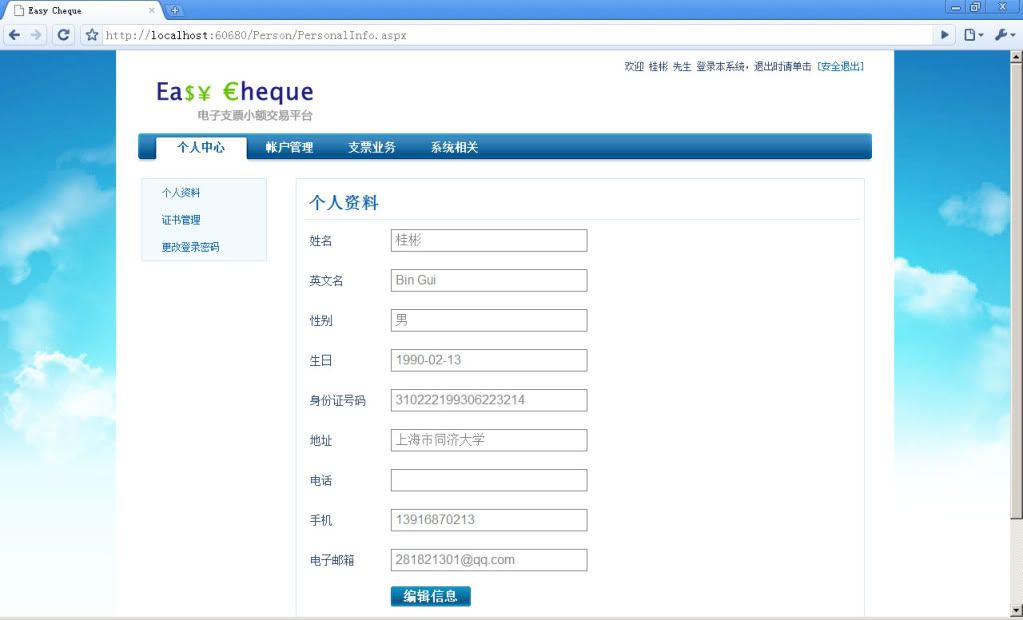Close the Easy Cheque tab
The height and width of the screenshot is (620, 1023).
point(151,10)
